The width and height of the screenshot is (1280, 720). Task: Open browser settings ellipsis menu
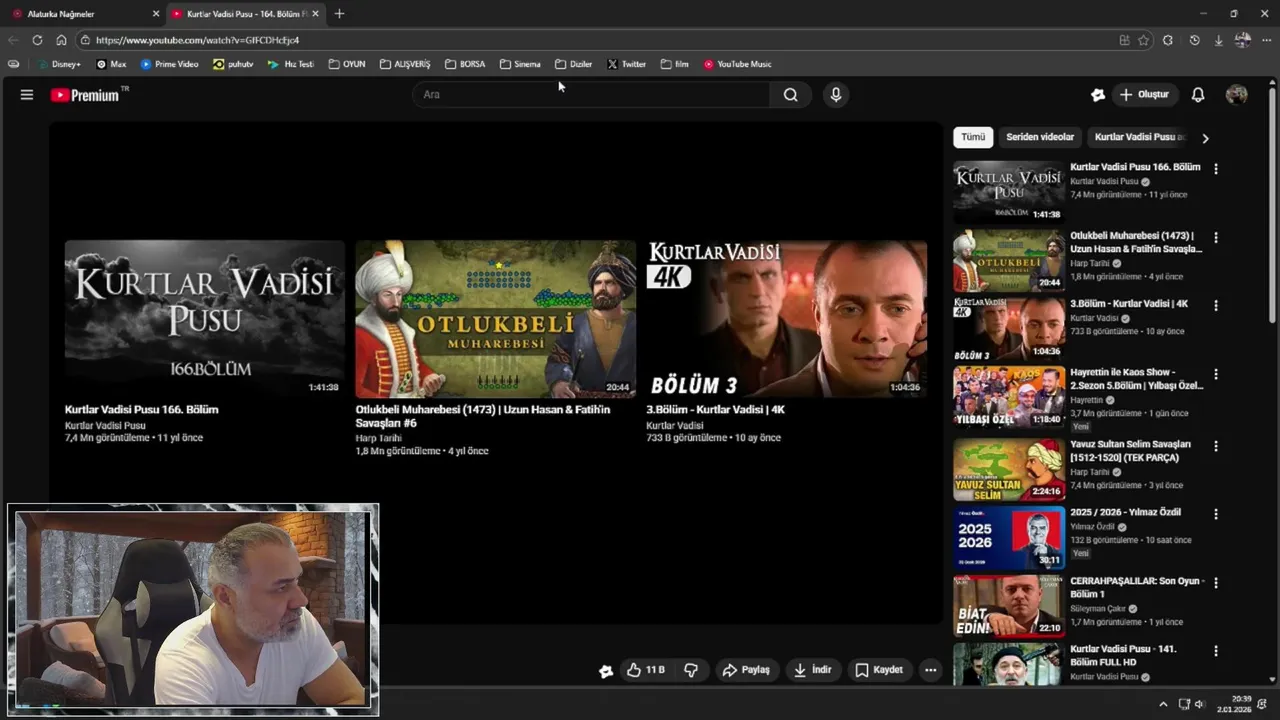[x=1267, y=40]
